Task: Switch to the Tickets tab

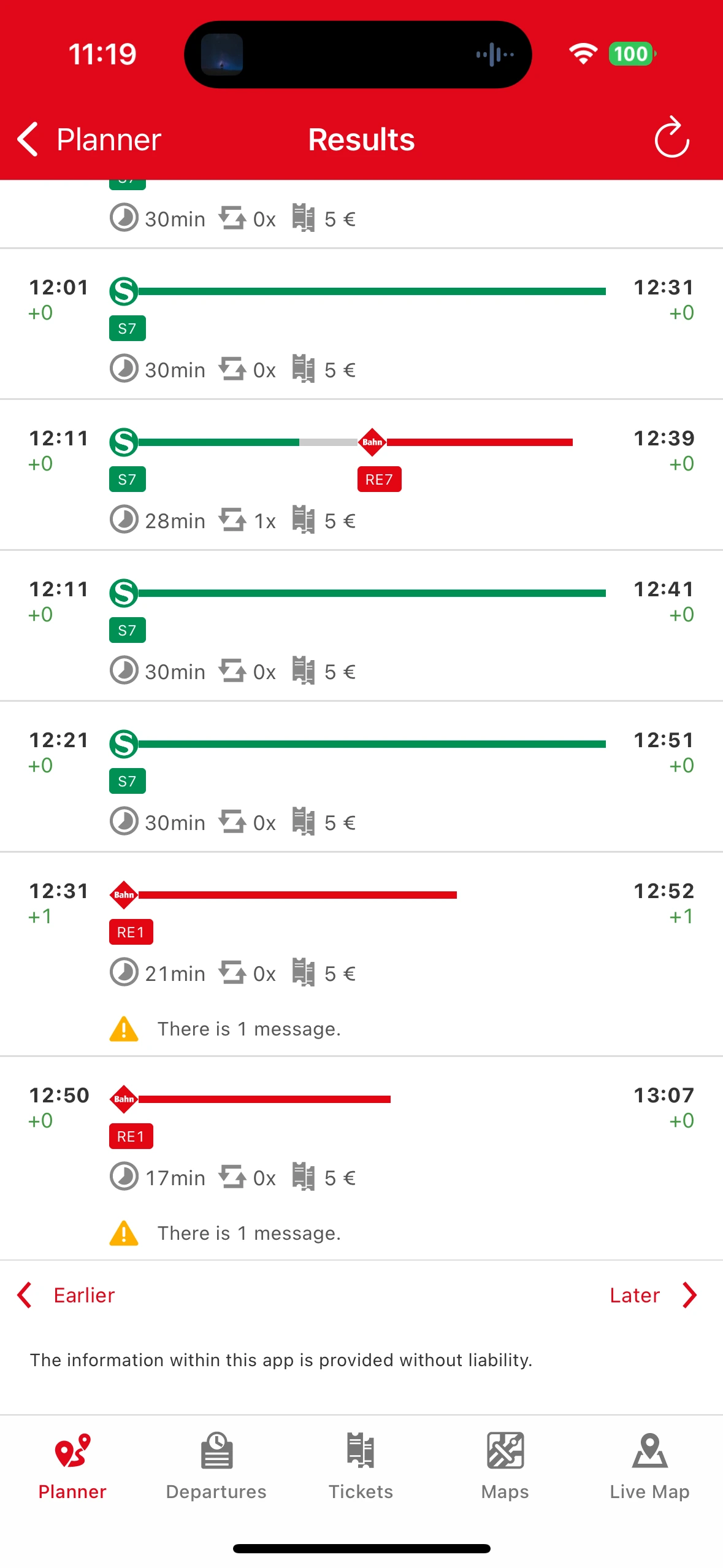Action: pyautogui.click(x=361, y=1466)
